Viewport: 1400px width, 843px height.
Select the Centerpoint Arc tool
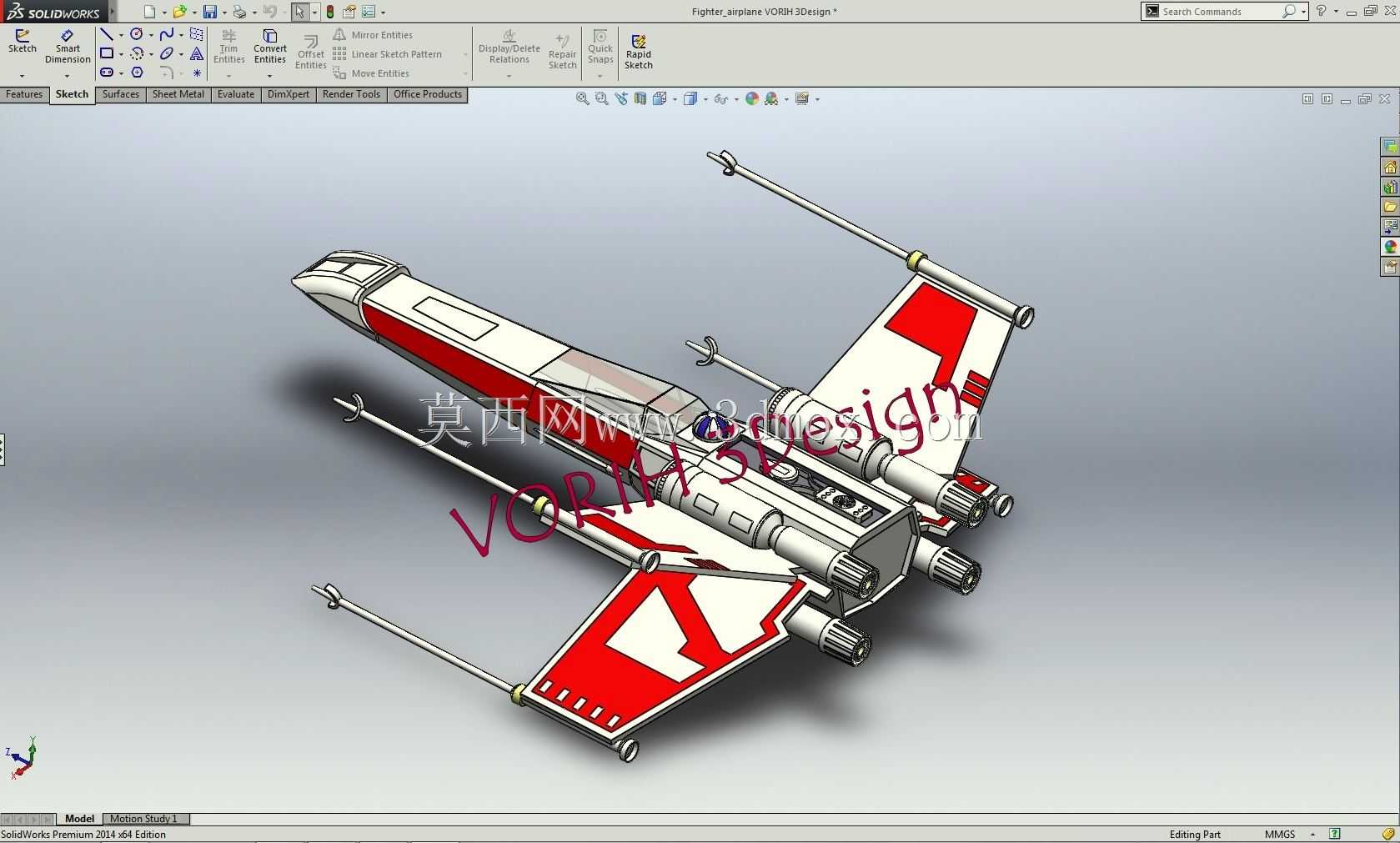tap(137, 53)
